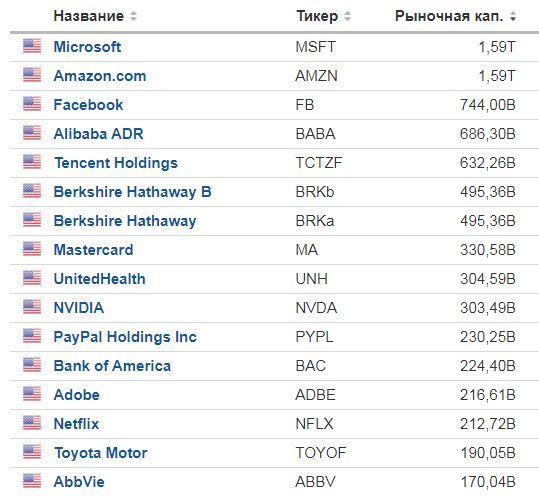Click the Название column header
This screenshot has height=496, width=539.
[x=89, y=16]
